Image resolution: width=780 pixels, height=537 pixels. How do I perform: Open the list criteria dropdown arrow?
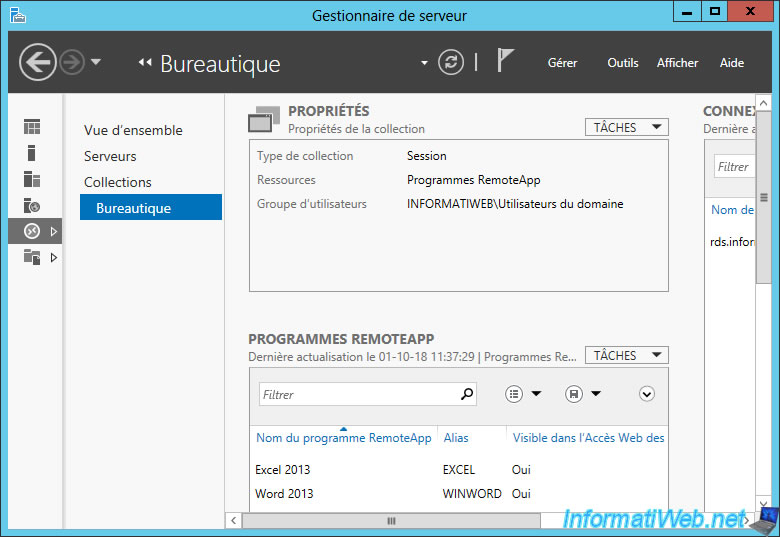(x=536, y=394)
